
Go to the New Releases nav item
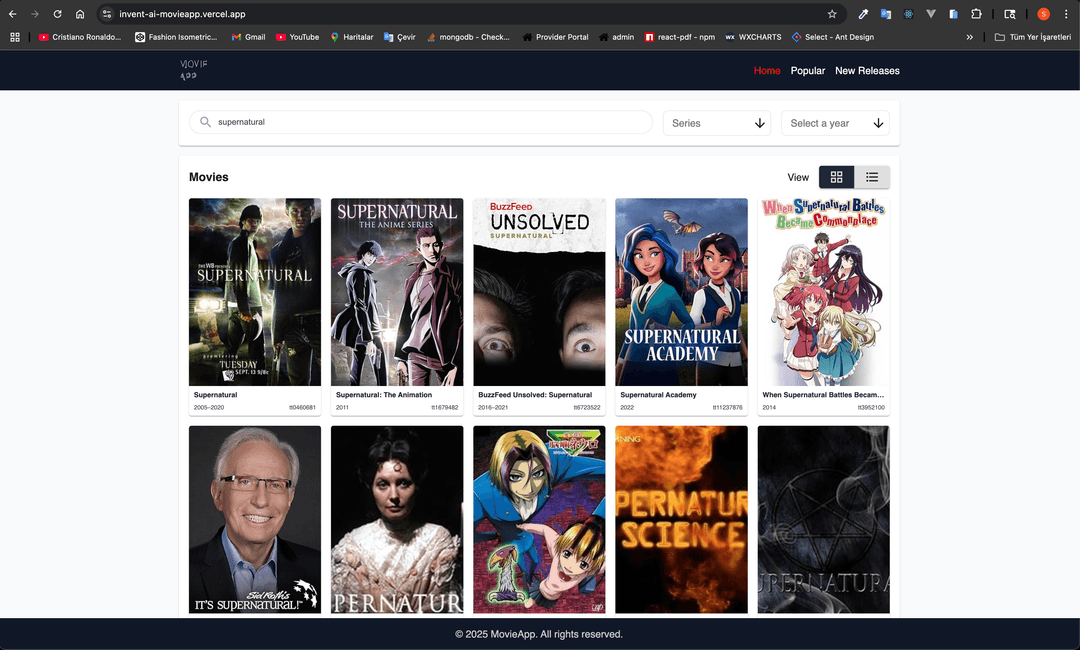pos(867,70)
